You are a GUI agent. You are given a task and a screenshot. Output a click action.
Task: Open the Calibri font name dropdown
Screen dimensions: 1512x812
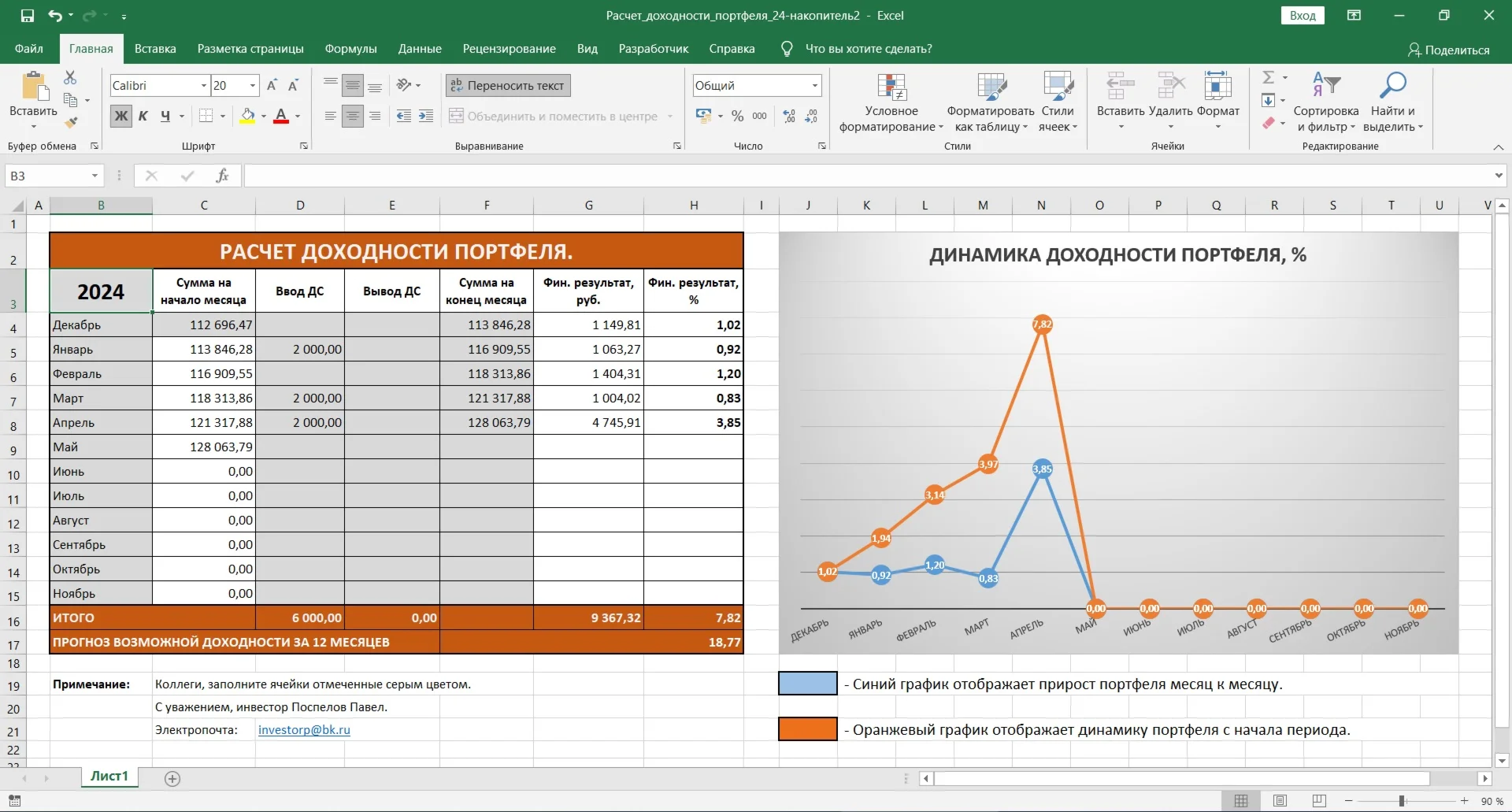click(x=204, y=85)
